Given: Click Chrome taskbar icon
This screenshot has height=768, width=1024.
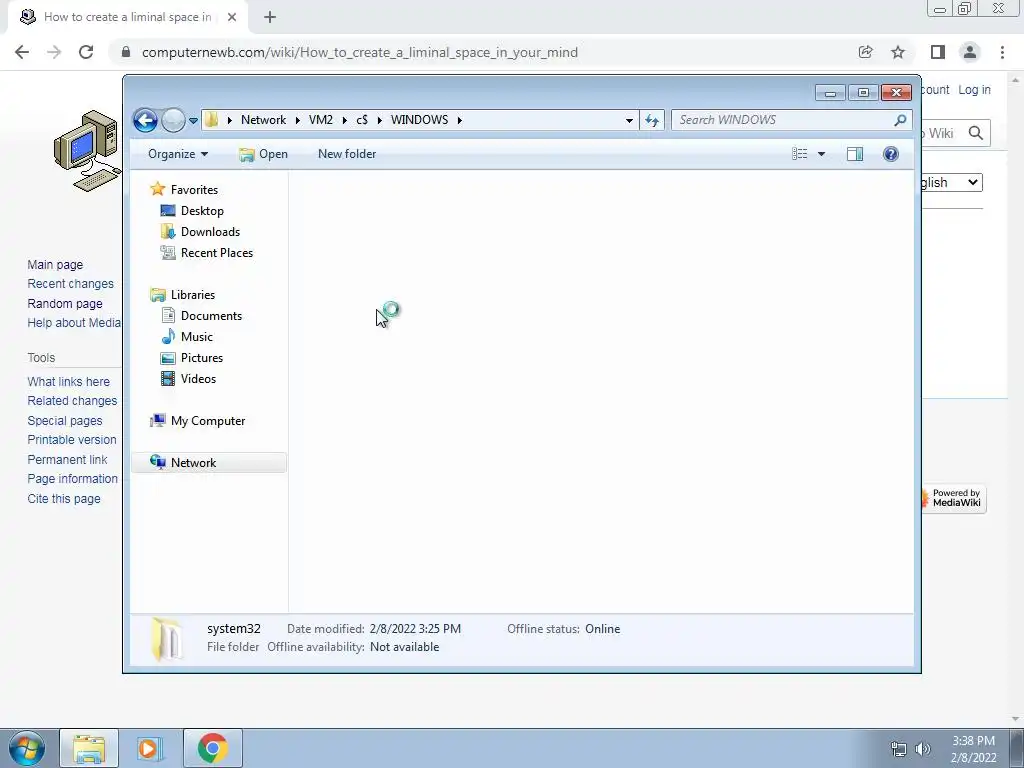Looking at the screenshot, I should coord(212,748).
